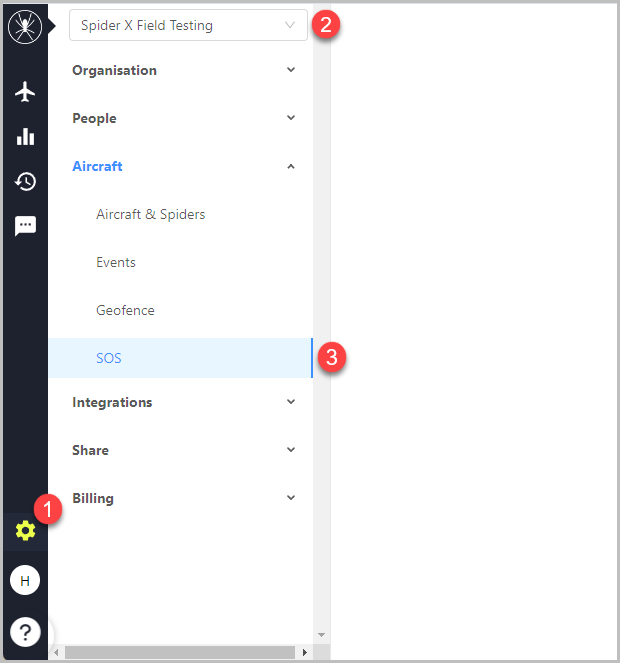Open the messages chat bubble icon
The image size is (620, 663).
point(25,226)
